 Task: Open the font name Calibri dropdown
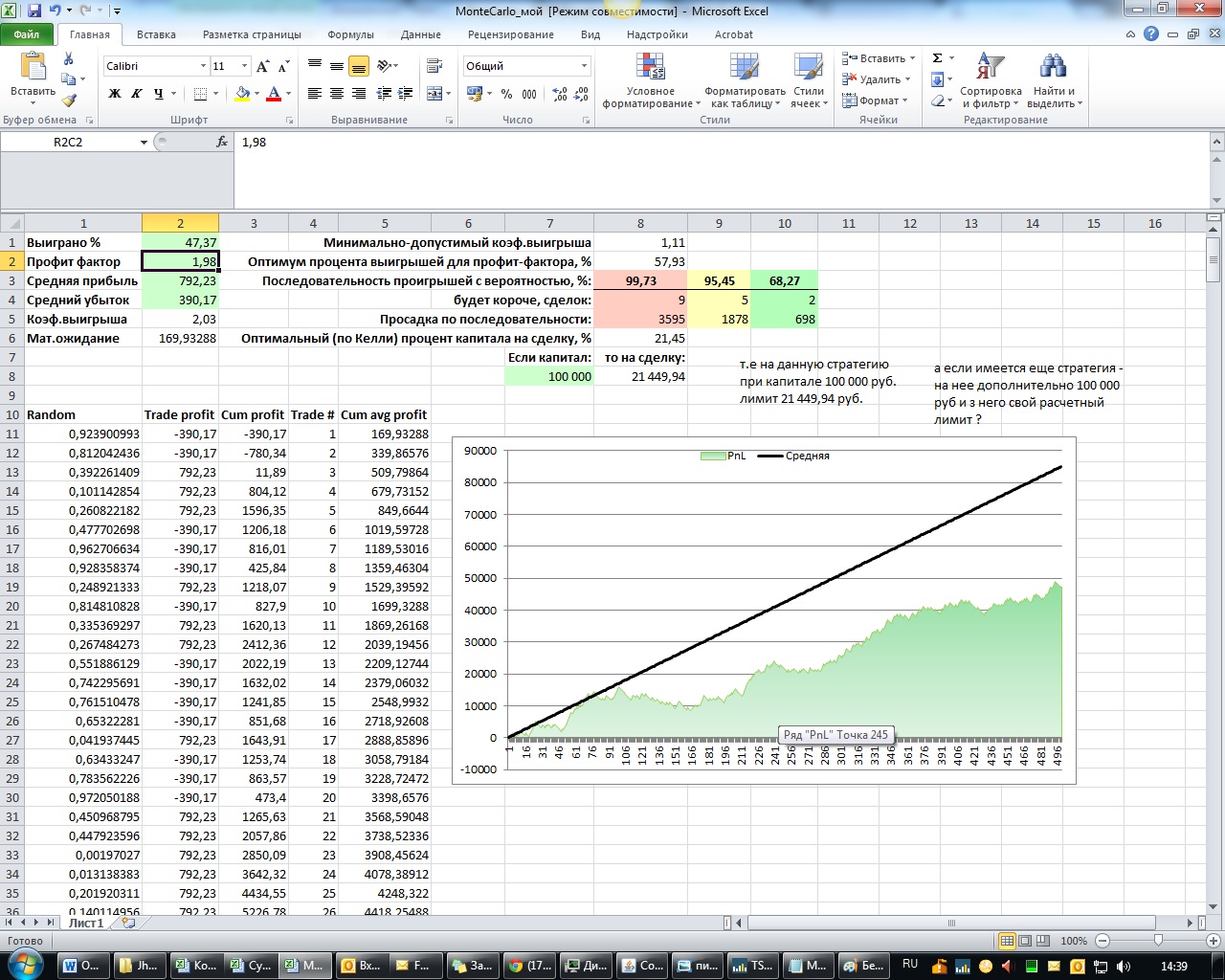(203, 66)
